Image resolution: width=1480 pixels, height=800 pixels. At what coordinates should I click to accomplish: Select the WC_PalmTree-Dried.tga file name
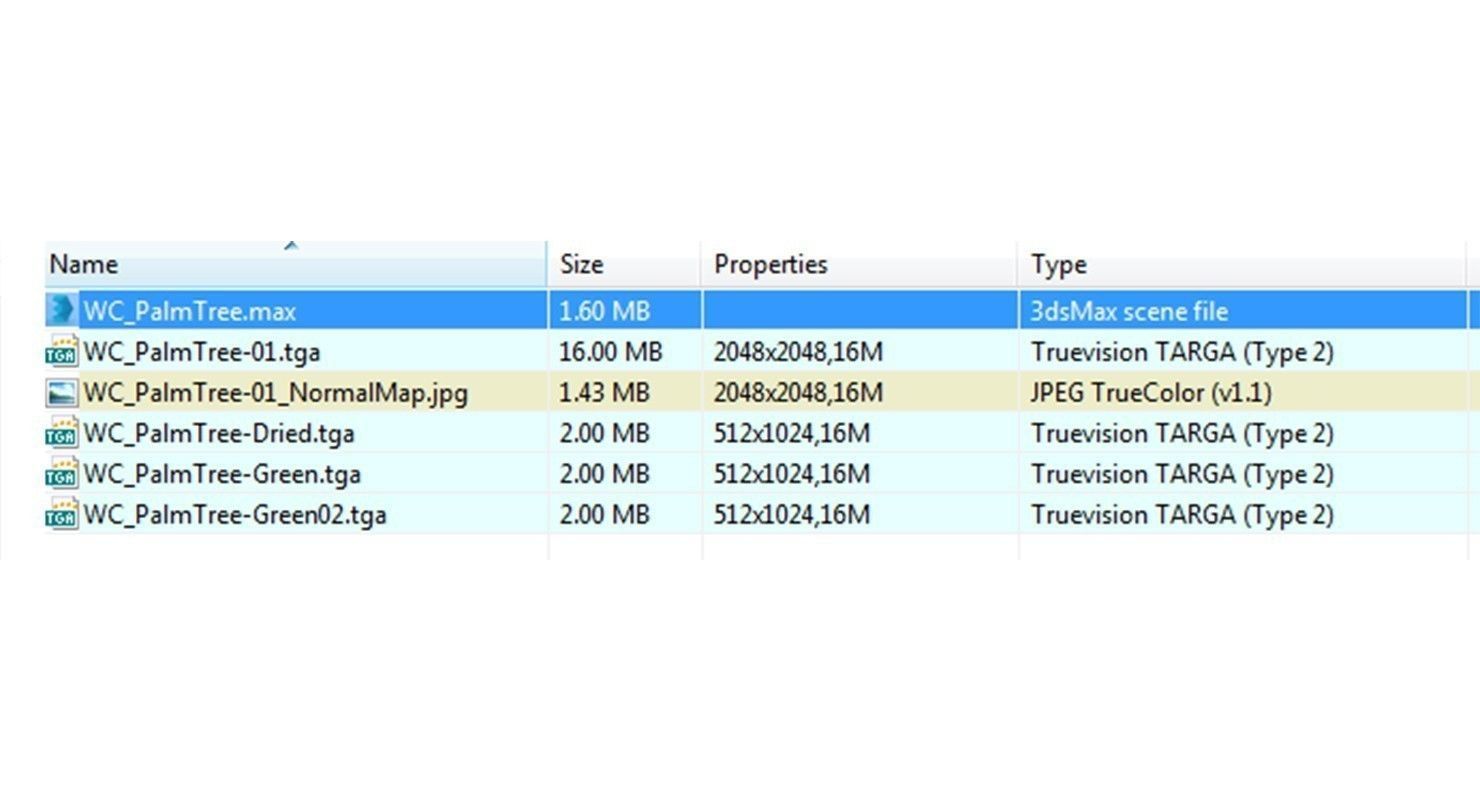[x=219, y=434]
